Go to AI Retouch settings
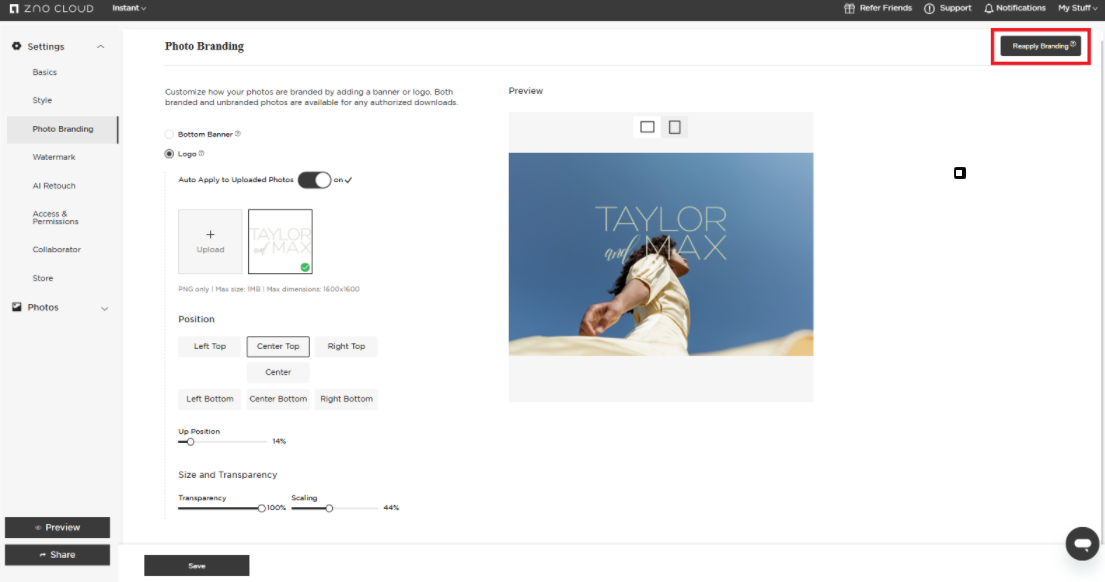This screenshot has width=1105, height=582. pyautogui.click(x=54, y=186)
